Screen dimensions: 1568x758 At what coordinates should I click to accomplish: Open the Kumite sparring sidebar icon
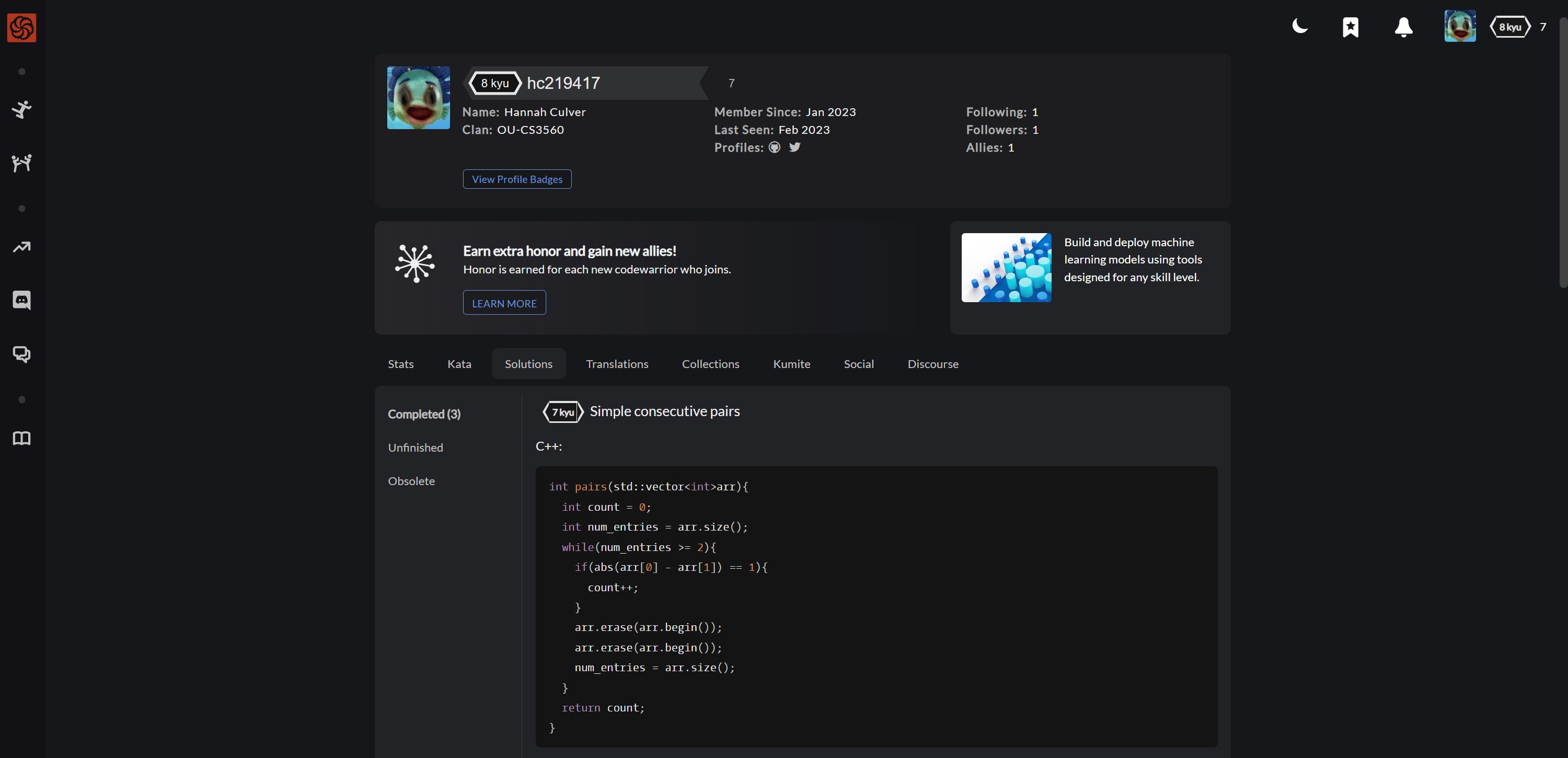tap(21, 163)
